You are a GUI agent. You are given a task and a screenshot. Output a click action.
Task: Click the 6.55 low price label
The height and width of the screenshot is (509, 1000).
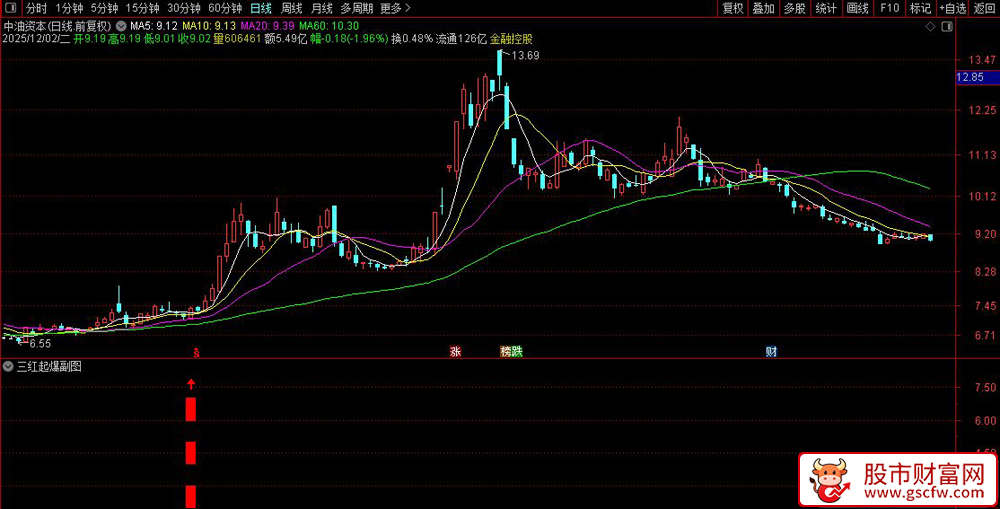40,344
